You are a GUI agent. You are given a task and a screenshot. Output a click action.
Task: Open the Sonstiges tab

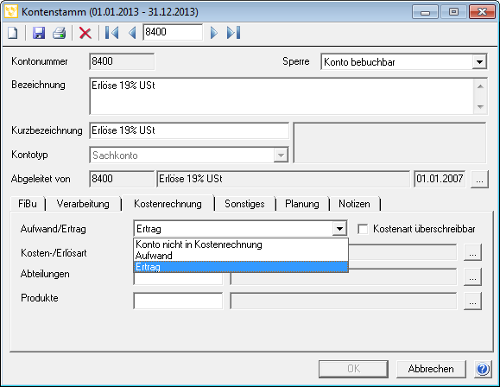pyautogui.click(x=245, y=204)
